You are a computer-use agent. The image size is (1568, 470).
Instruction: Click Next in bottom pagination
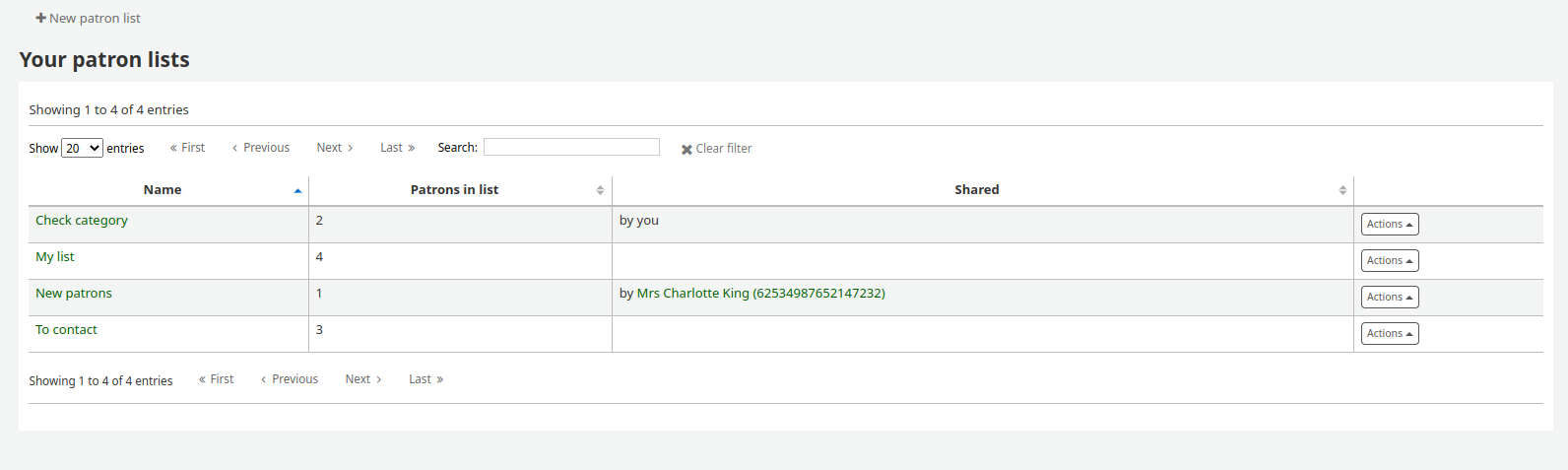(363, 379)
